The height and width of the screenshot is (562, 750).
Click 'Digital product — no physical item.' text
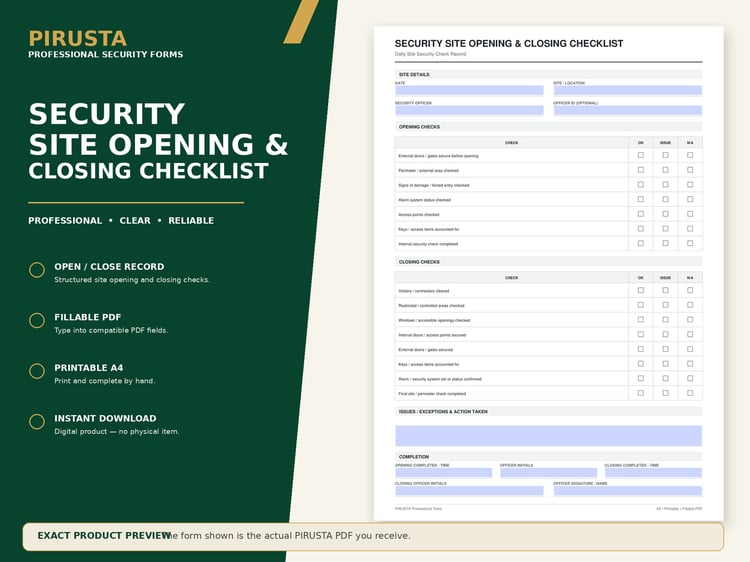pos(117,431)
